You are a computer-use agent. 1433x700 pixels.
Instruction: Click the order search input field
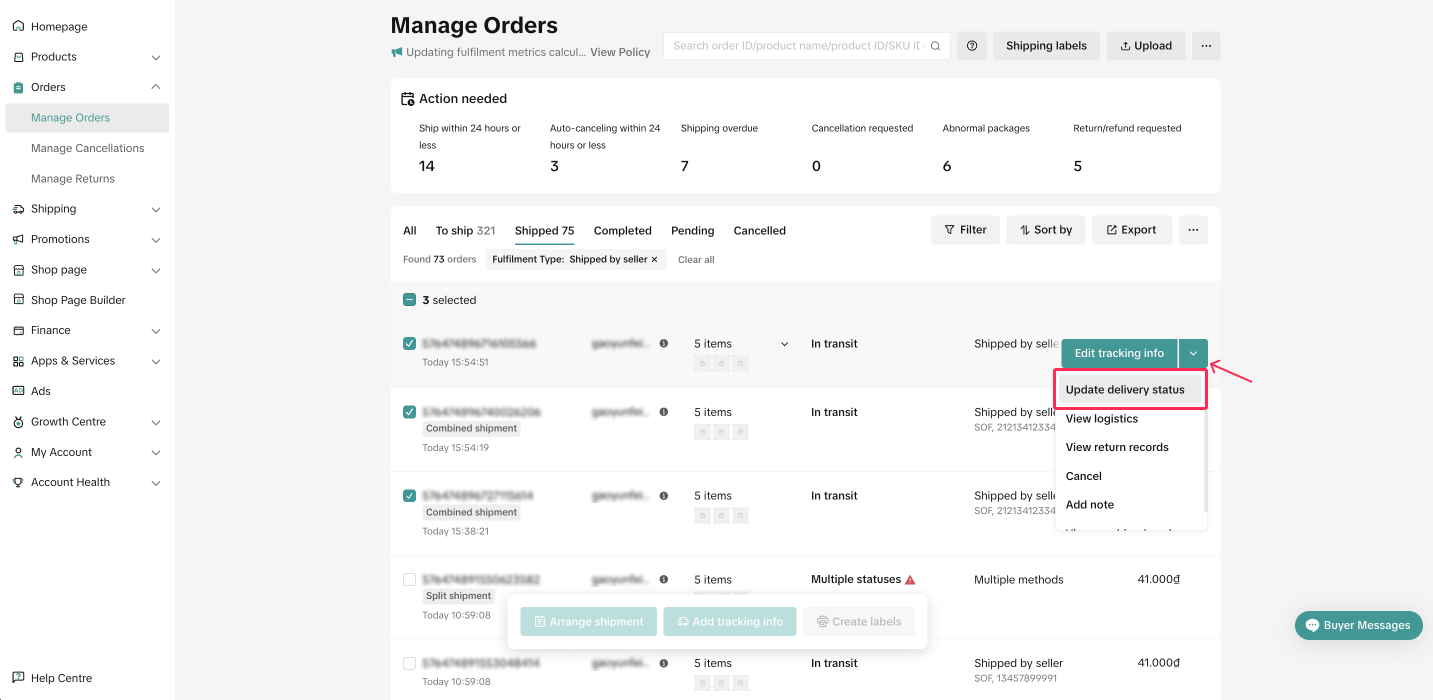(797, 46)
